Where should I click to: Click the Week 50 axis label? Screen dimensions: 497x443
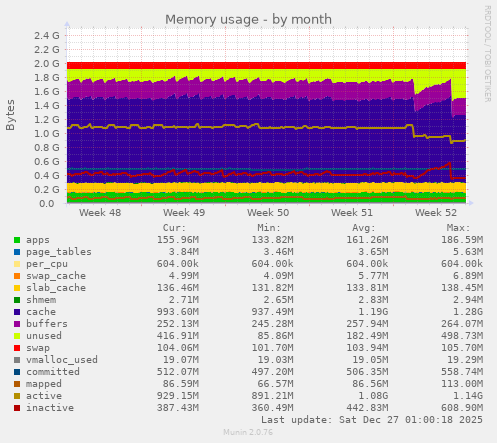click(x=268, y=213)
